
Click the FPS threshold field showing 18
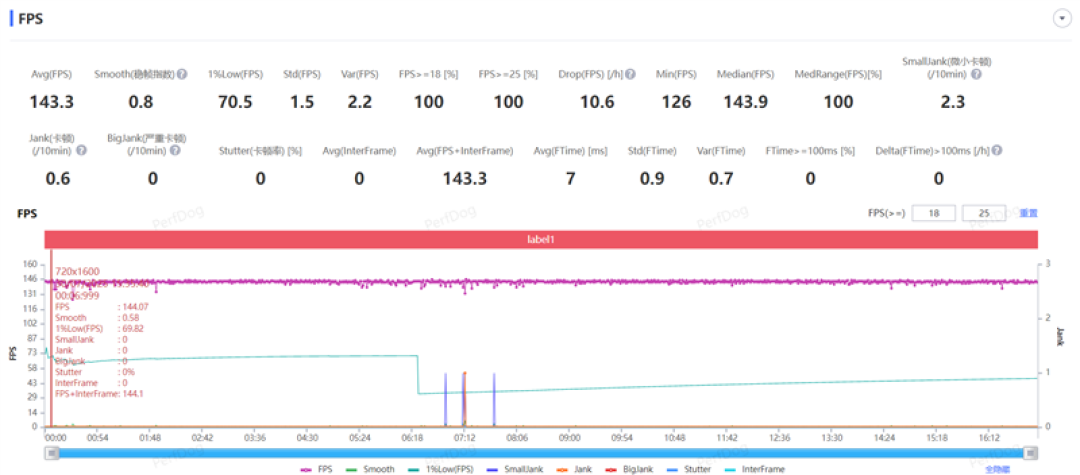tap(934, 213)
